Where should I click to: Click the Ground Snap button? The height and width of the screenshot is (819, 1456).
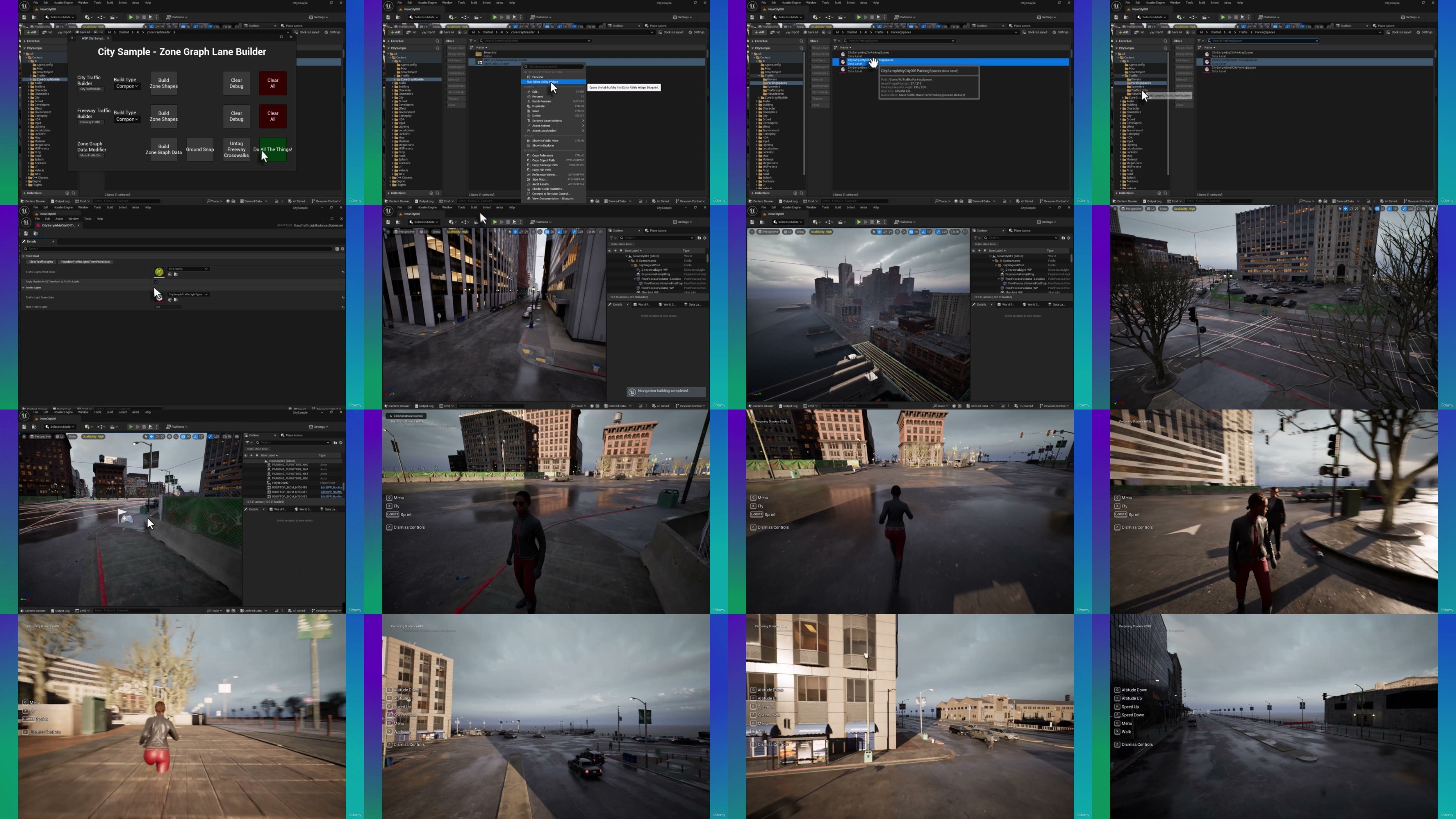[200, 150]
